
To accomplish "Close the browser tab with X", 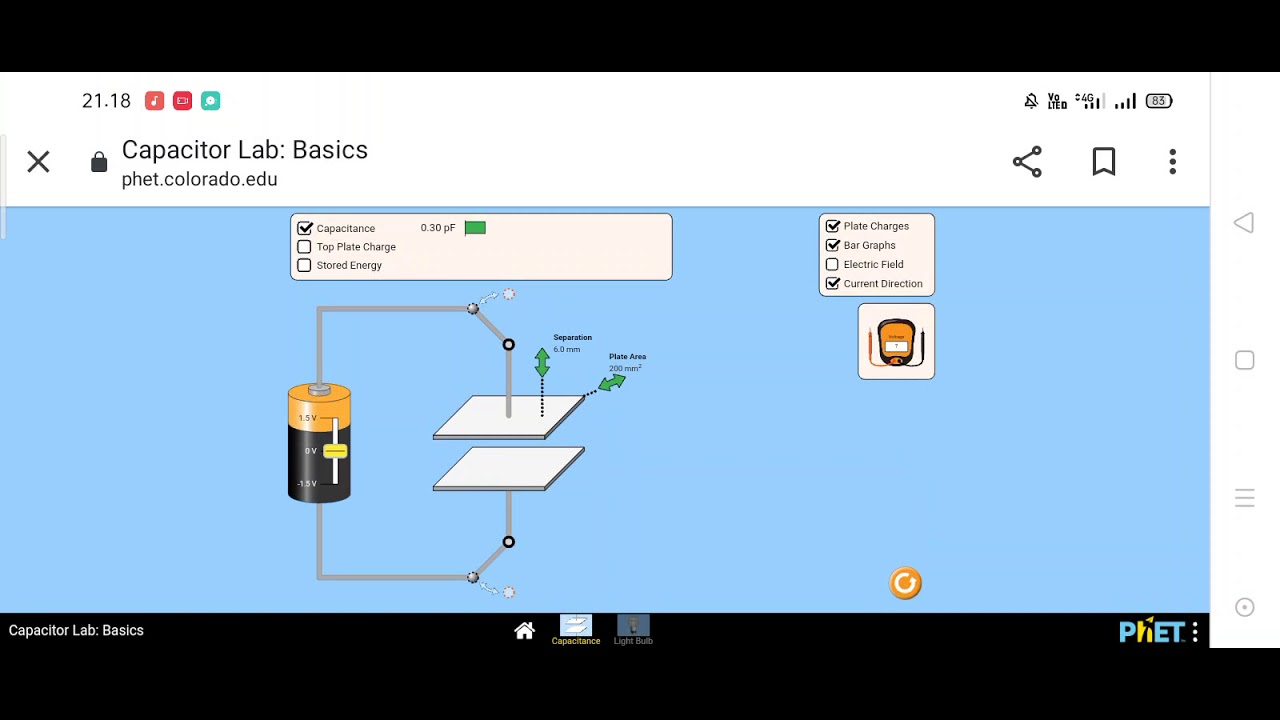I will (38, 161).
